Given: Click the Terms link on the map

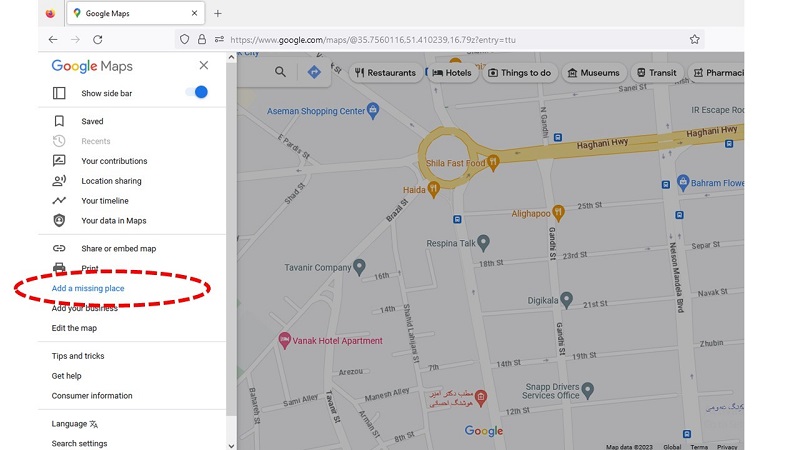Looking at the screenshot, I should [x=699, y=447].
